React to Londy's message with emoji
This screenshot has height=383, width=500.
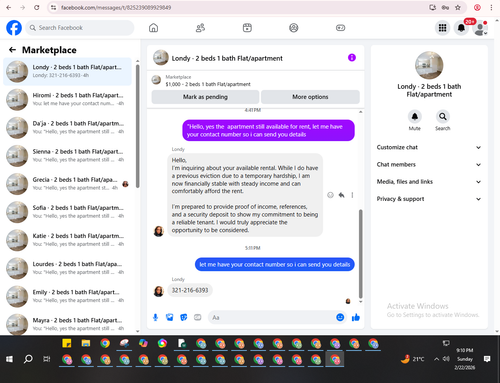pyautogui.click(x=330, y=195)
